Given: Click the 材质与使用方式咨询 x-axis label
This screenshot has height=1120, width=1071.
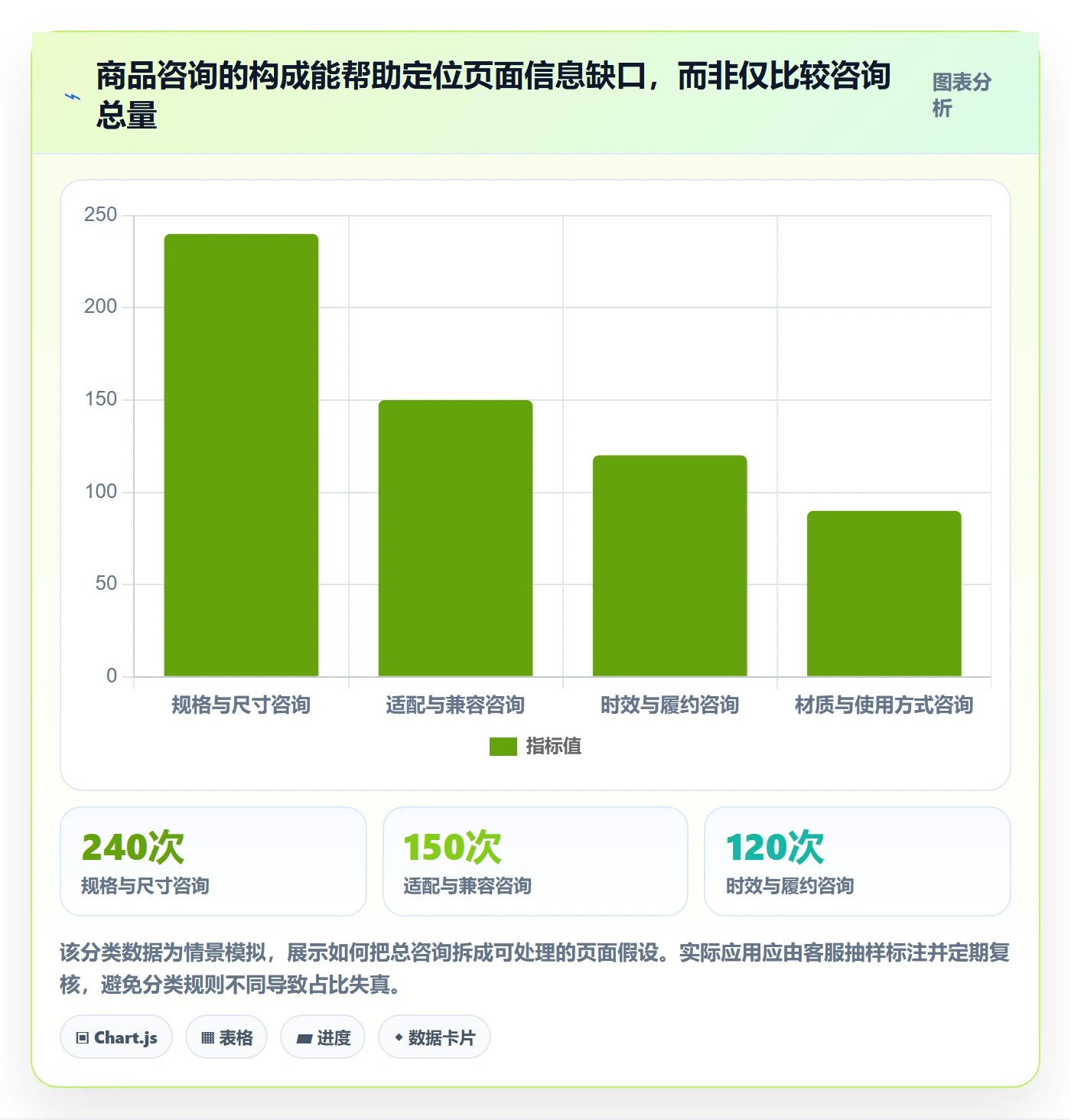Looking at the screenshot, I should tap(884, 705).
